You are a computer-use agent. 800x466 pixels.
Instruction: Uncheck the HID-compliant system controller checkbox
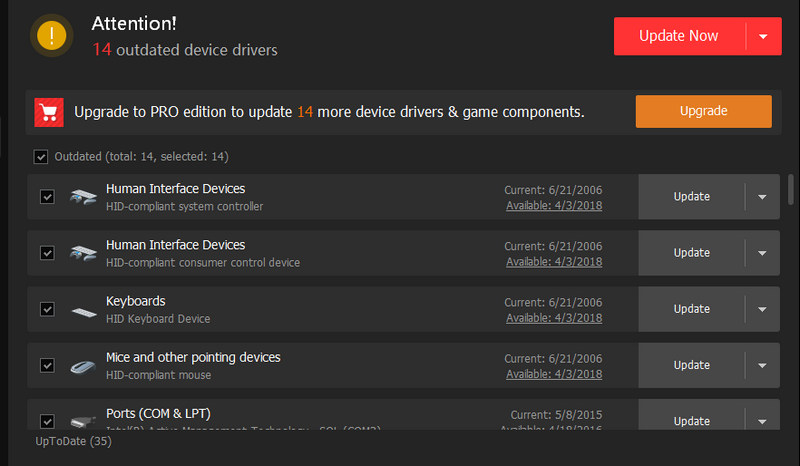[47, 197]
